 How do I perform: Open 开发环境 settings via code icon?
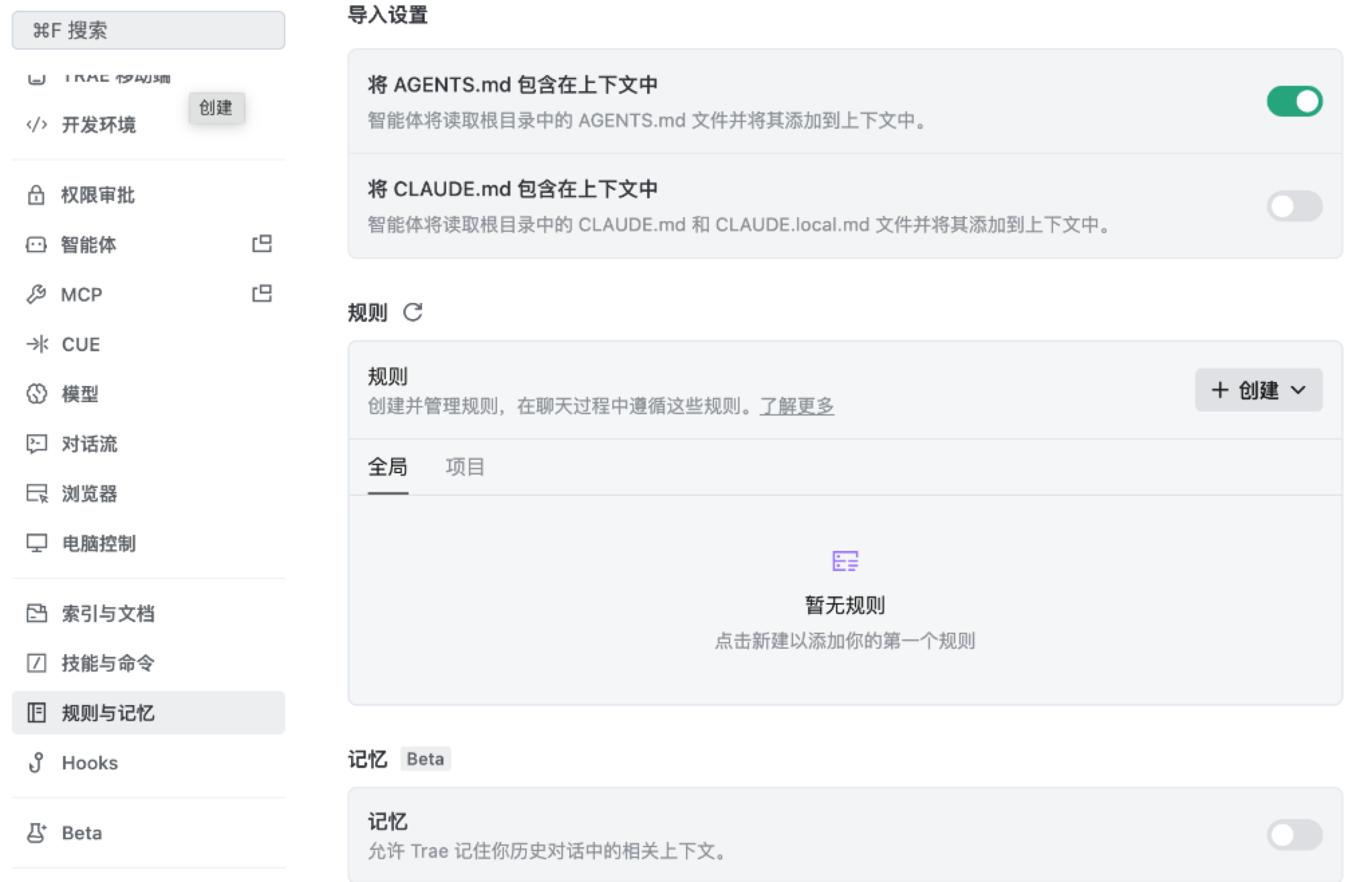point(36,125)
